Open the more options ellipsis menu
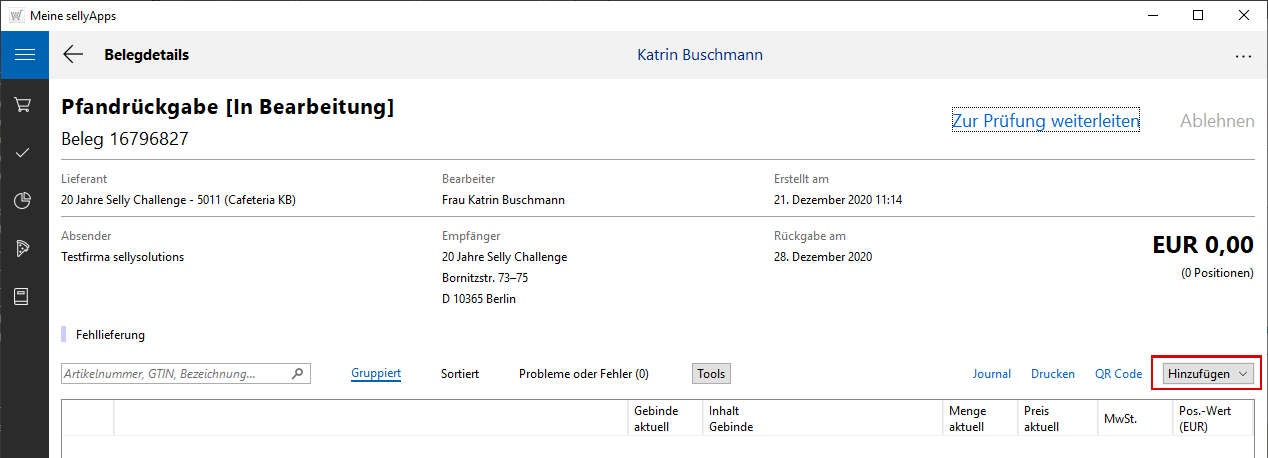This screenshot has width=1268, height=458. click(1243, 56)
